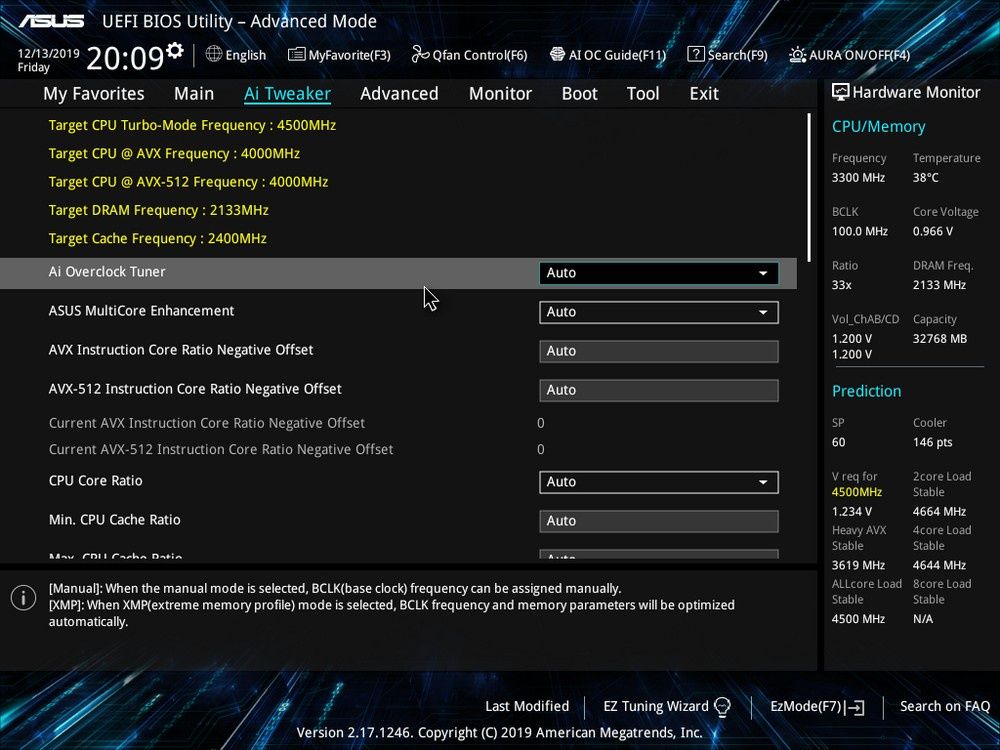Open Search(F9)
This screenshot has height=750, width=1000.
728,55
